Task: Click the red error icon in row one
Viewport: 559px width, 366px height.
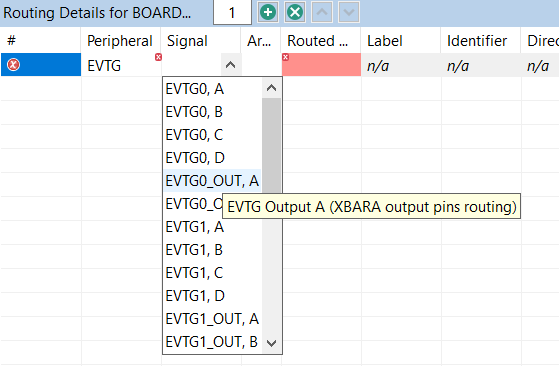Action: click(14, 65)
